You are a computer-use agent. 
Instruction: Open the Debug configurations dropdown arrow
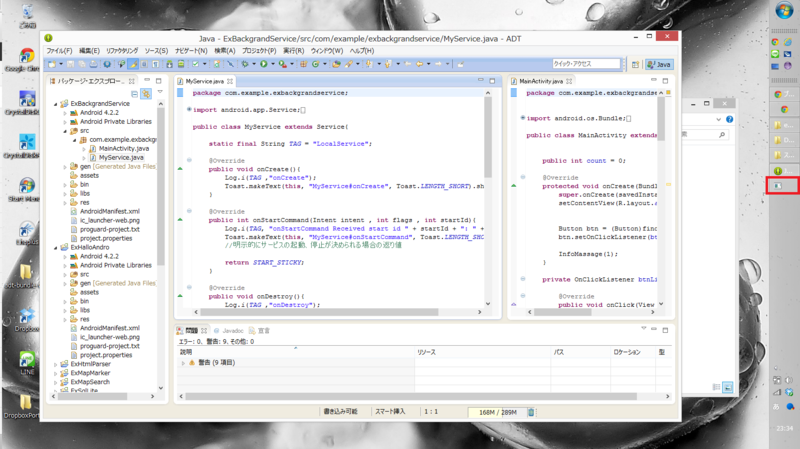coord(254,64)
